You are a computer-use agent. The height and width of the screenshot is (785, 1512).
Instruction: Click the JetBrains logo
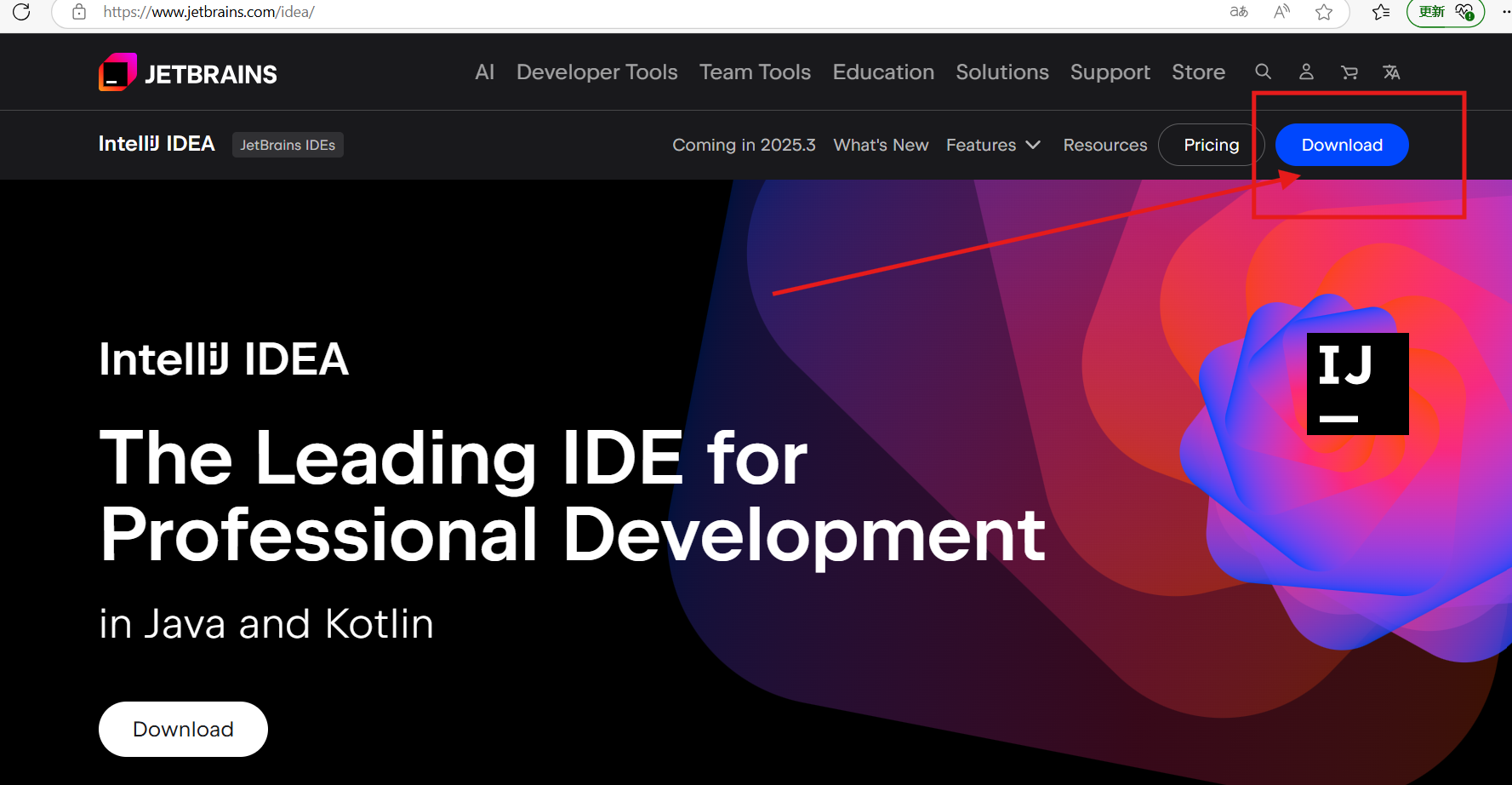[x=188, y=72]
